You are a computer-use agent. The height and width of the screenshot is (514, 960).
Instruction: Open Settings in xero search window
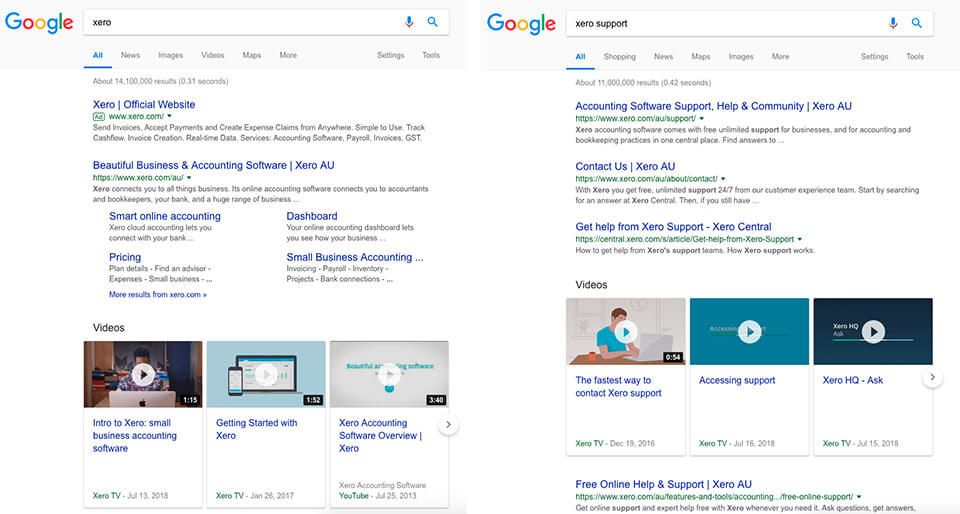click(391, 55)
